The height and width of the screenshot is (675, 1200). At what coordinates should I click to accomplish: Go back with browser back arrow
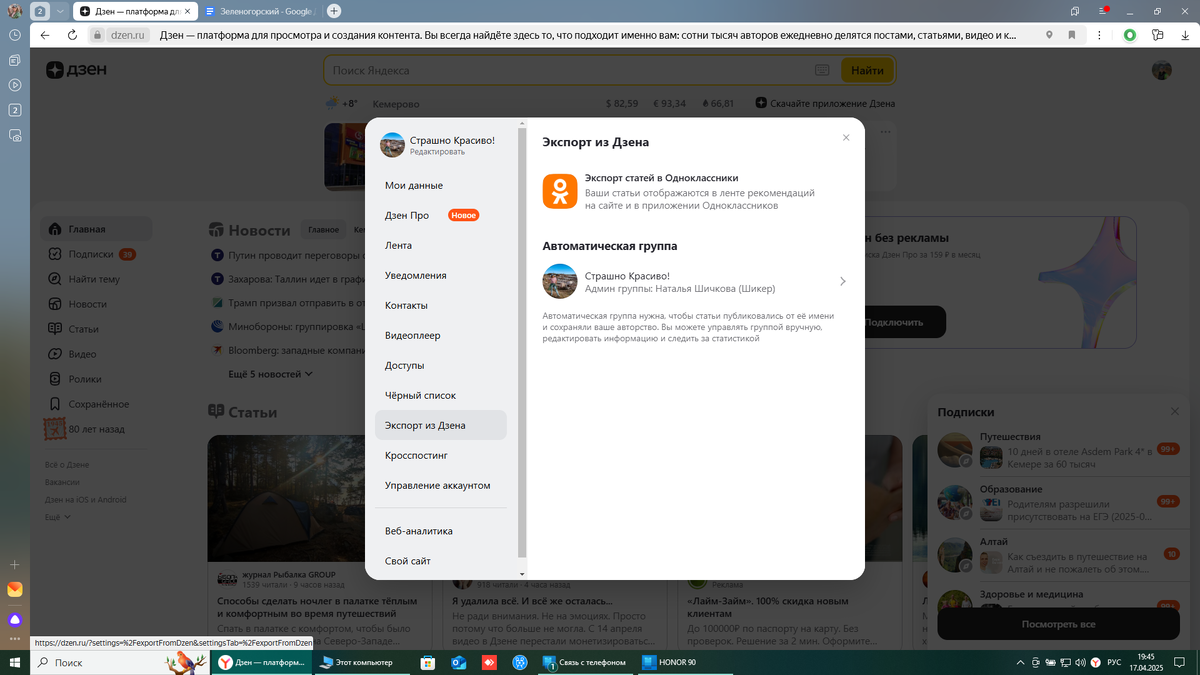(45, 35)
